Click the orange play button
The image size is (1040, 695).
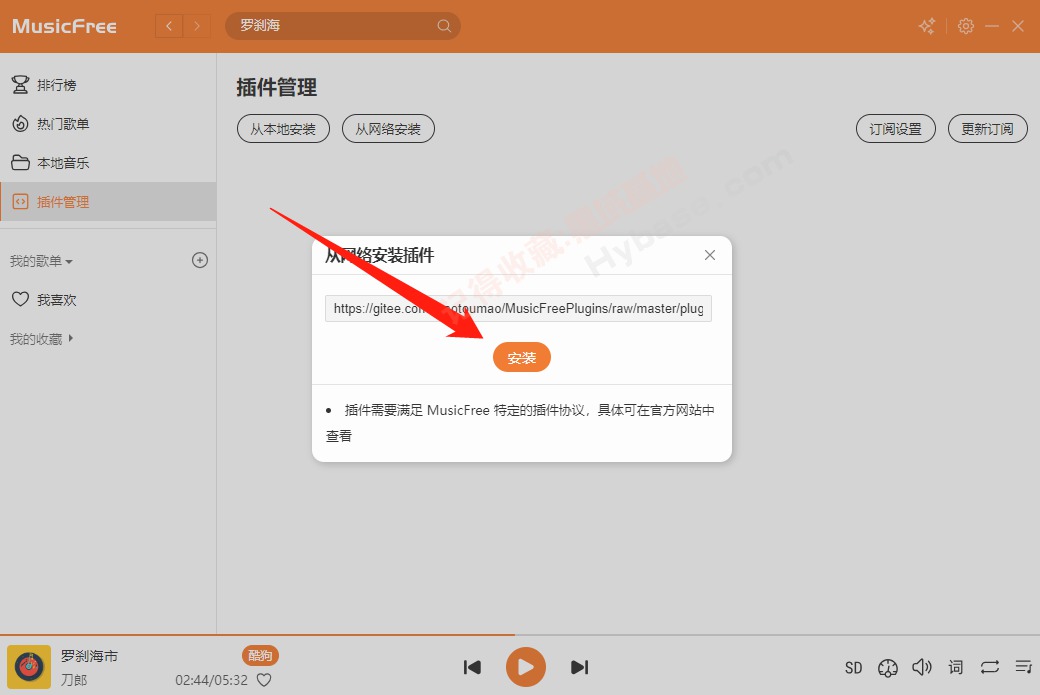525,666
